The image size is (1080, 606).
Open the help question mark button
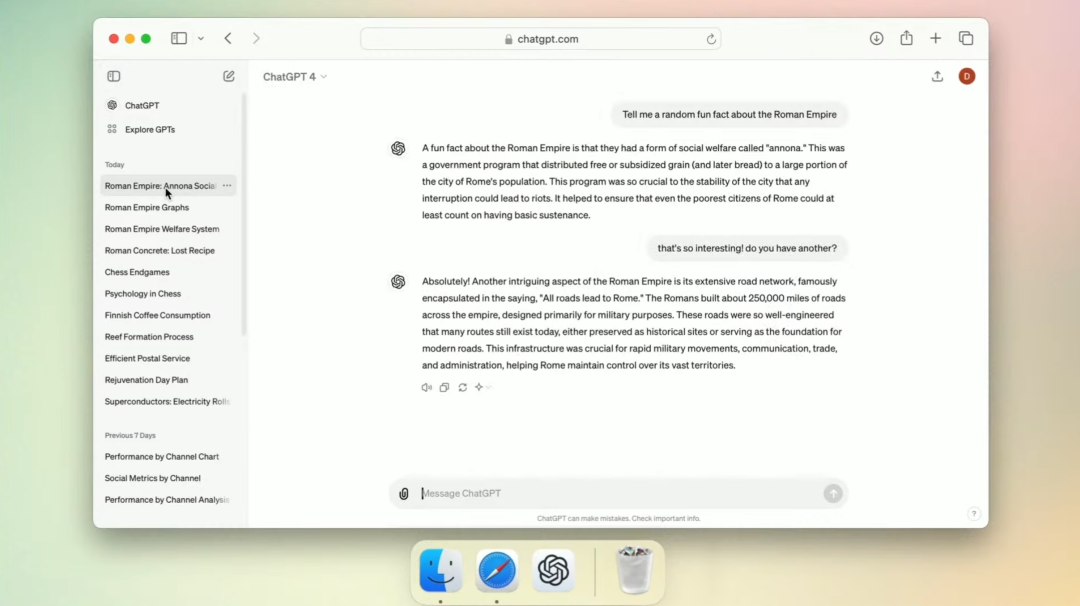pyautogui.click(x=973, y=514)
